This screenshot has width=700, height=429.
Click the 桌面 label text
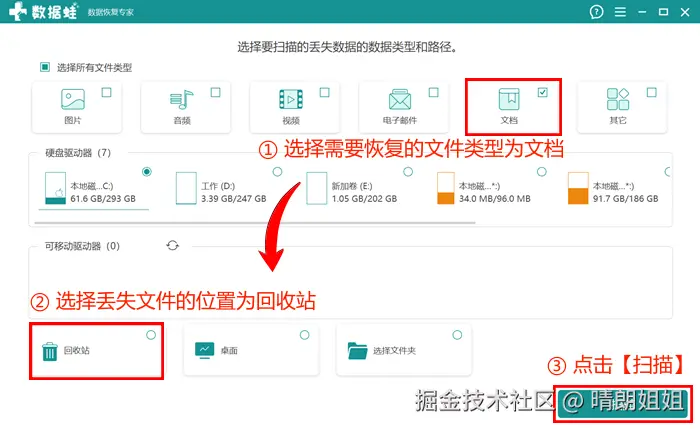(x=229, y=350)
